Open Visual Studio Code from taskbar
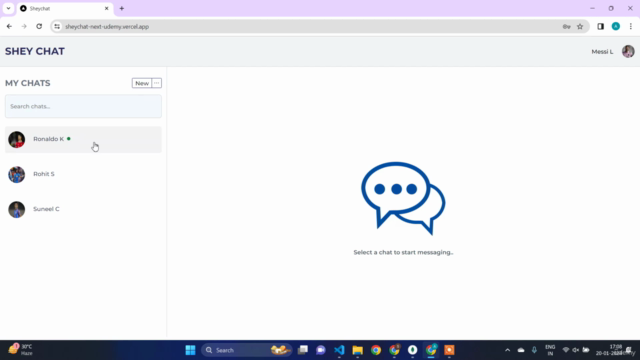 click(339, 350)
